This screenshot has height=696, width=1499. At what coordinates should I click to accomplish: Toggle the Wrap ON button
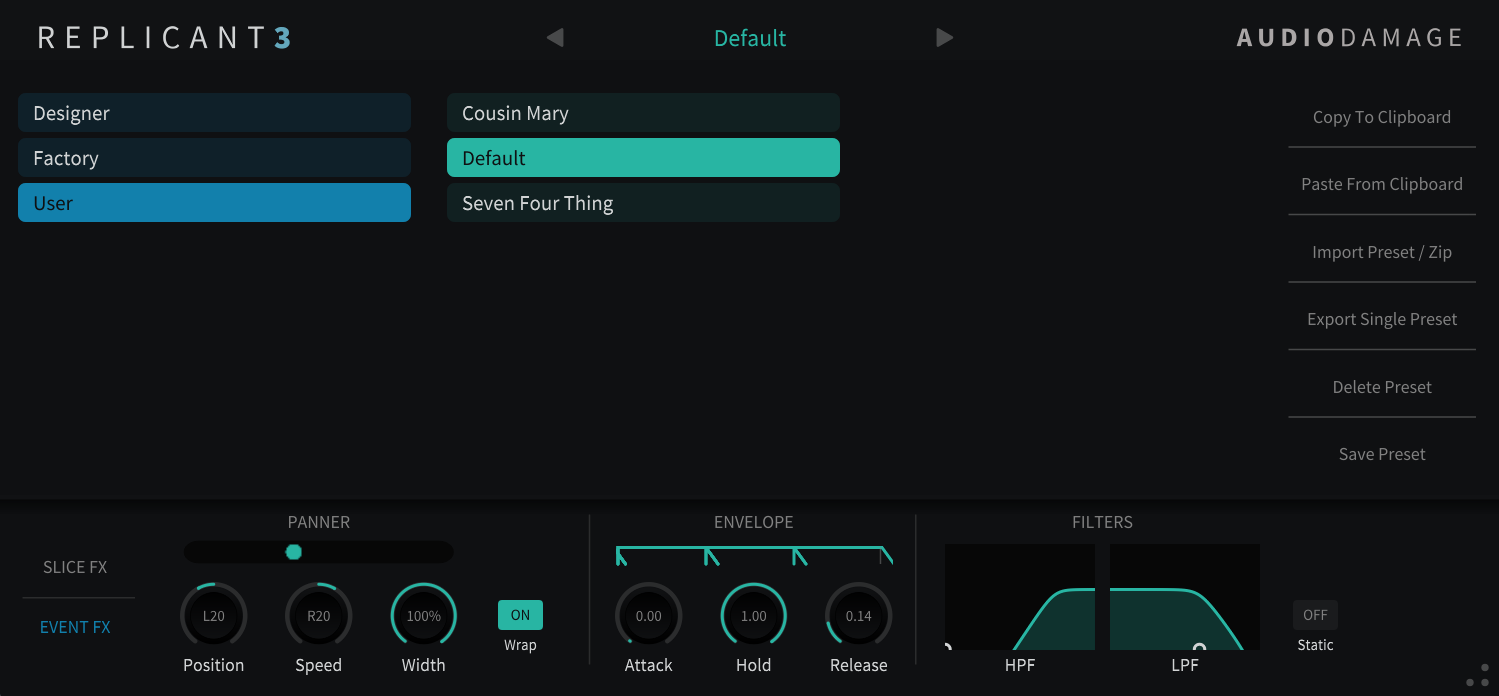click(520, 615)
